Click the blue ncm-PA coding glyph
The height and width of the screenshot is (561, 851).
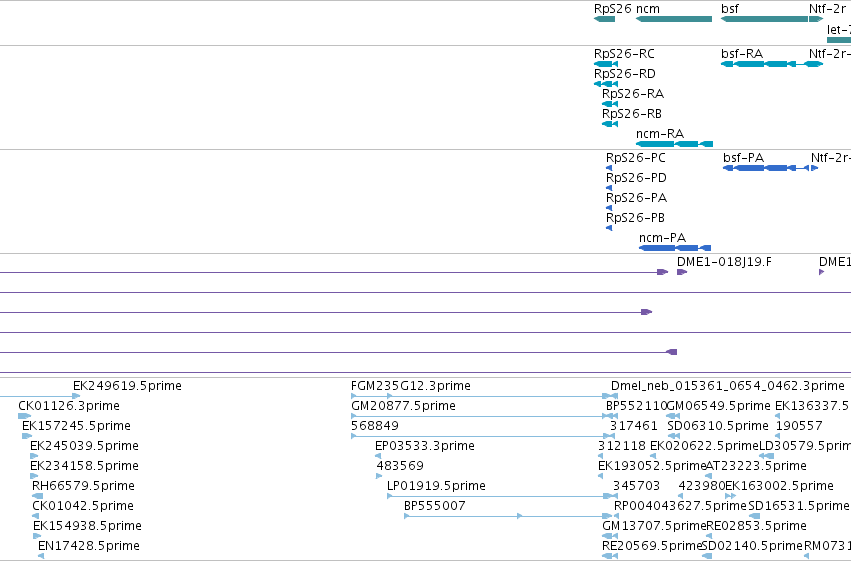[x=675, y=248]
